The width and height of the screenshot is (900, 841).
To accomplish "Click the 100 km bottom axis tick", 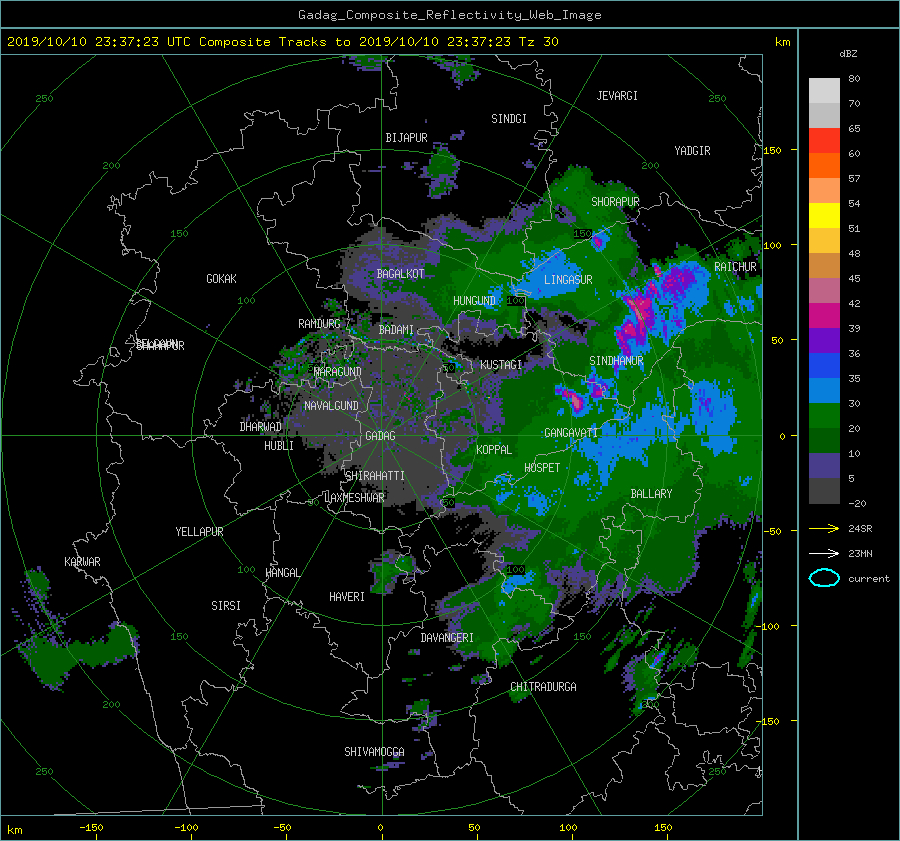I will (568, 828).
